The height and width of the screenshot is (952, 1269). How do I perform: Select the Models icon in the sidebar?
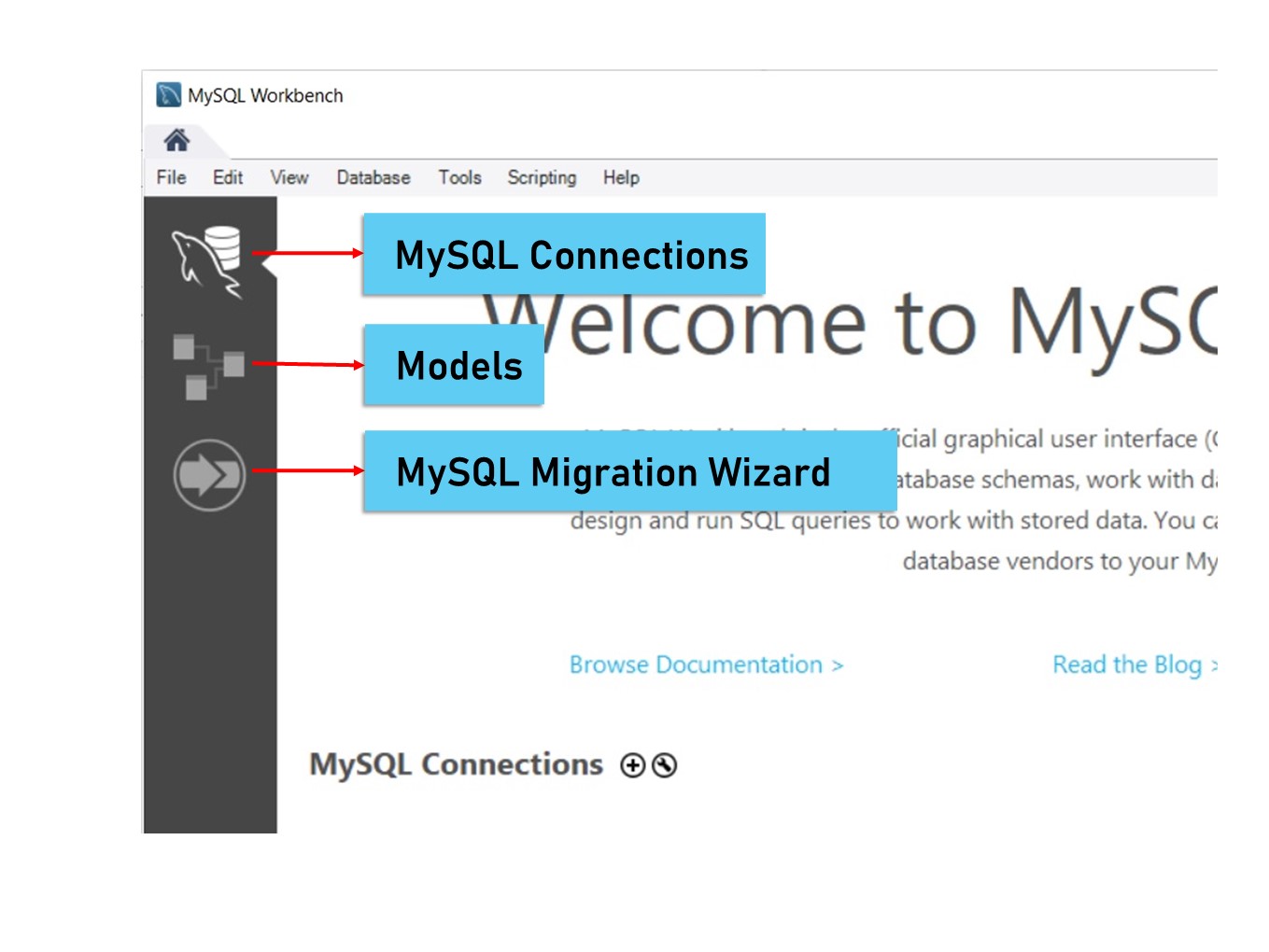207,366
